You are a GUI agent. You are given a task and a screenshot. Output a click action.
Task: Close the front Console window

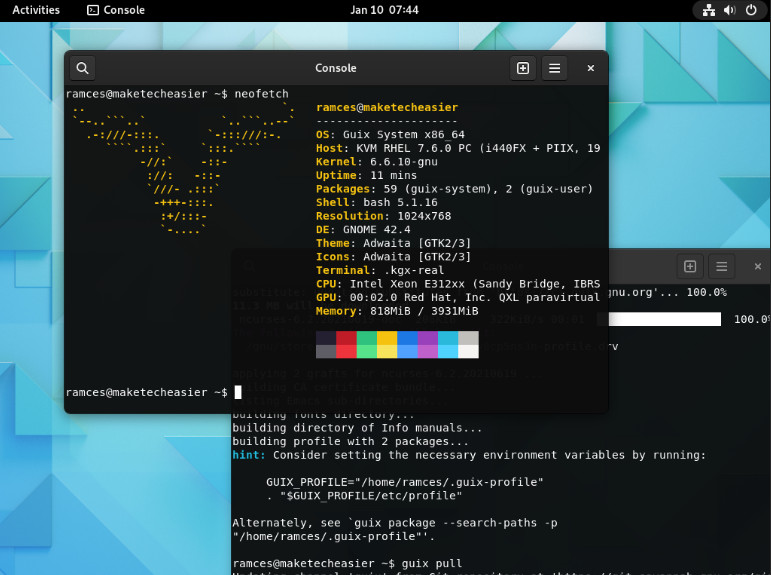(591, 68)
